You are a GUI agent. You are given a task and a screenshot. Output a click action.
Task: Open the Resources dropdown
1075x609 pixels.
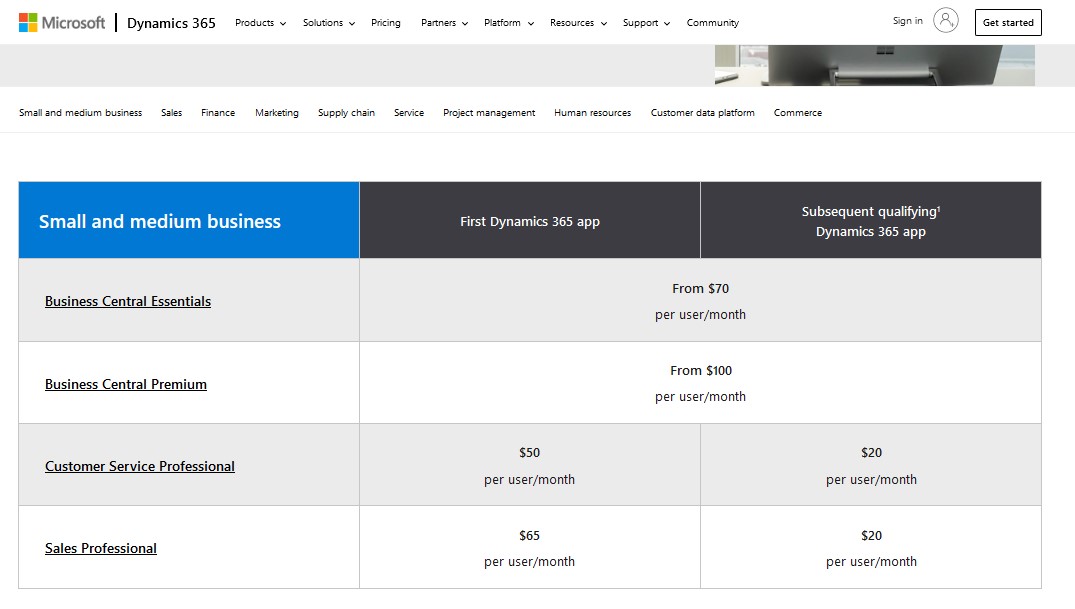[577, 22]
